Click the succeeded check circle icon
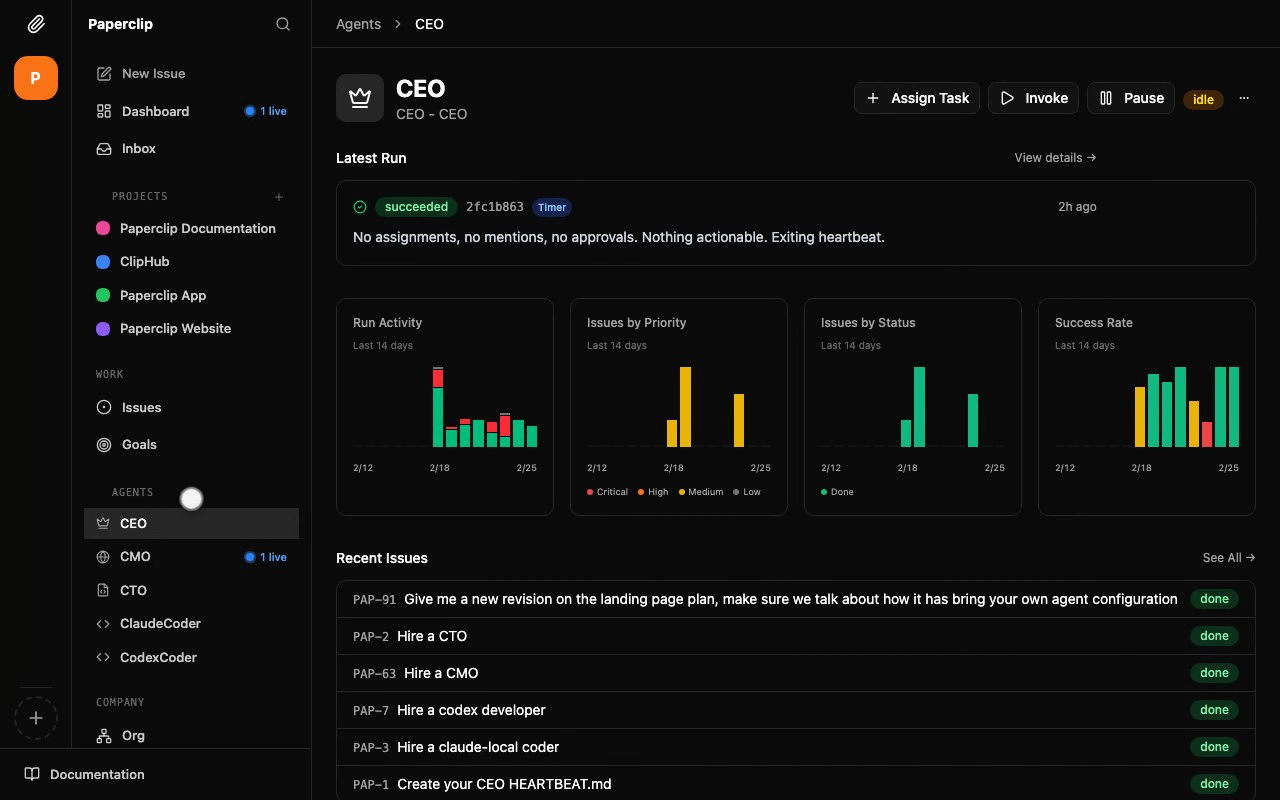The width and height of the screenshot is (1280, 800). [x=360, y=207]
